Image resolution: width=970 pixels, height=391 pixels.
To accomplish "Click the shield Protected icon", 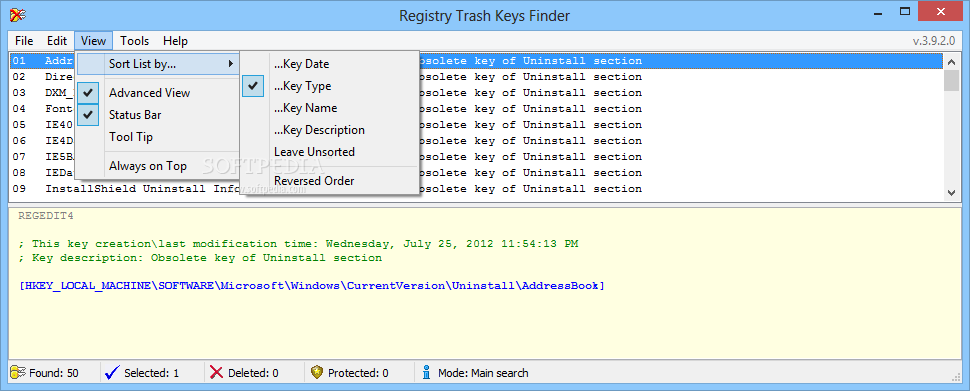I will (x=317, y=372).
